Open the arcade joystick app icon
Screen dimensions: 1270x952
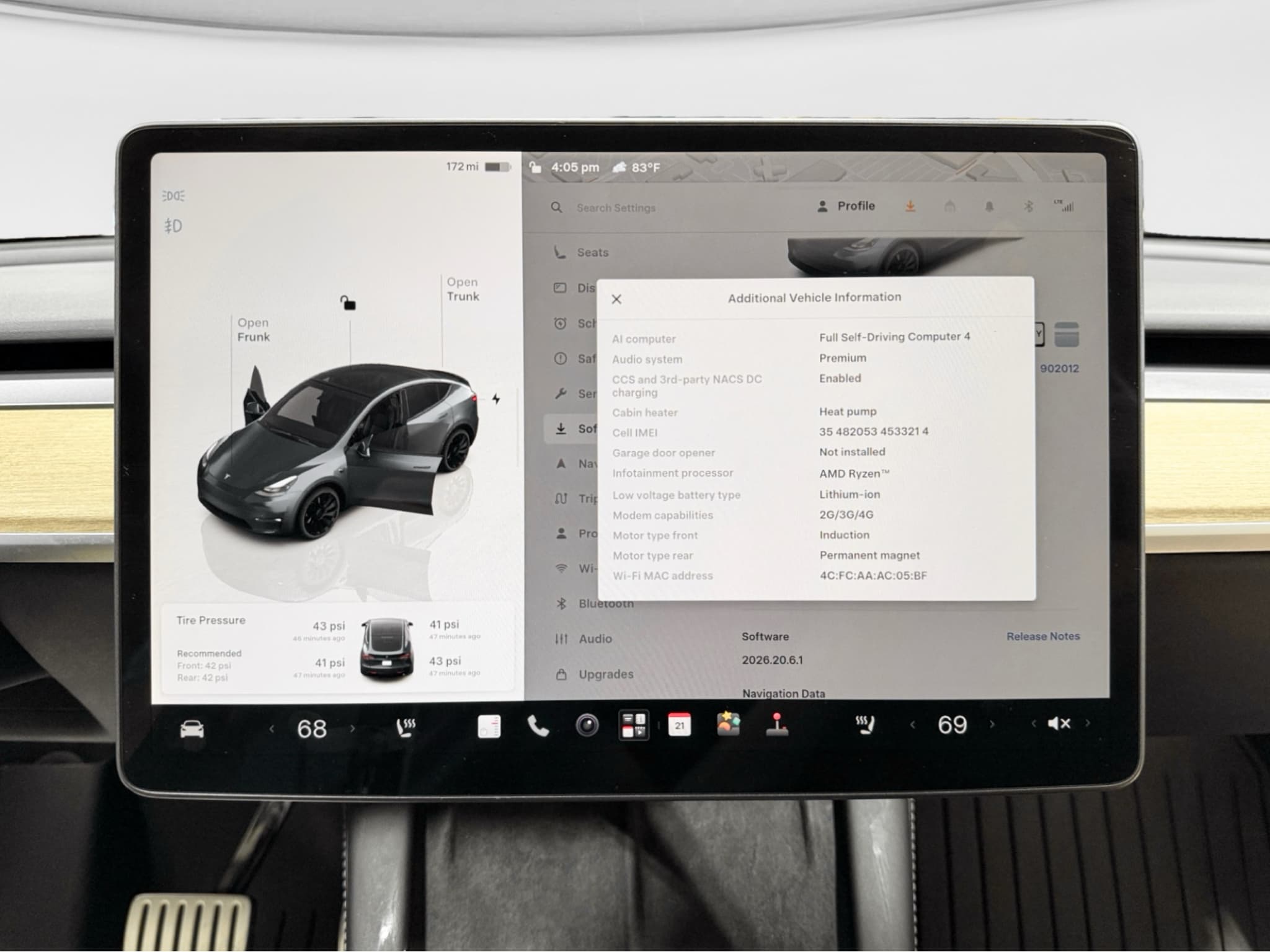pos(777,724)
